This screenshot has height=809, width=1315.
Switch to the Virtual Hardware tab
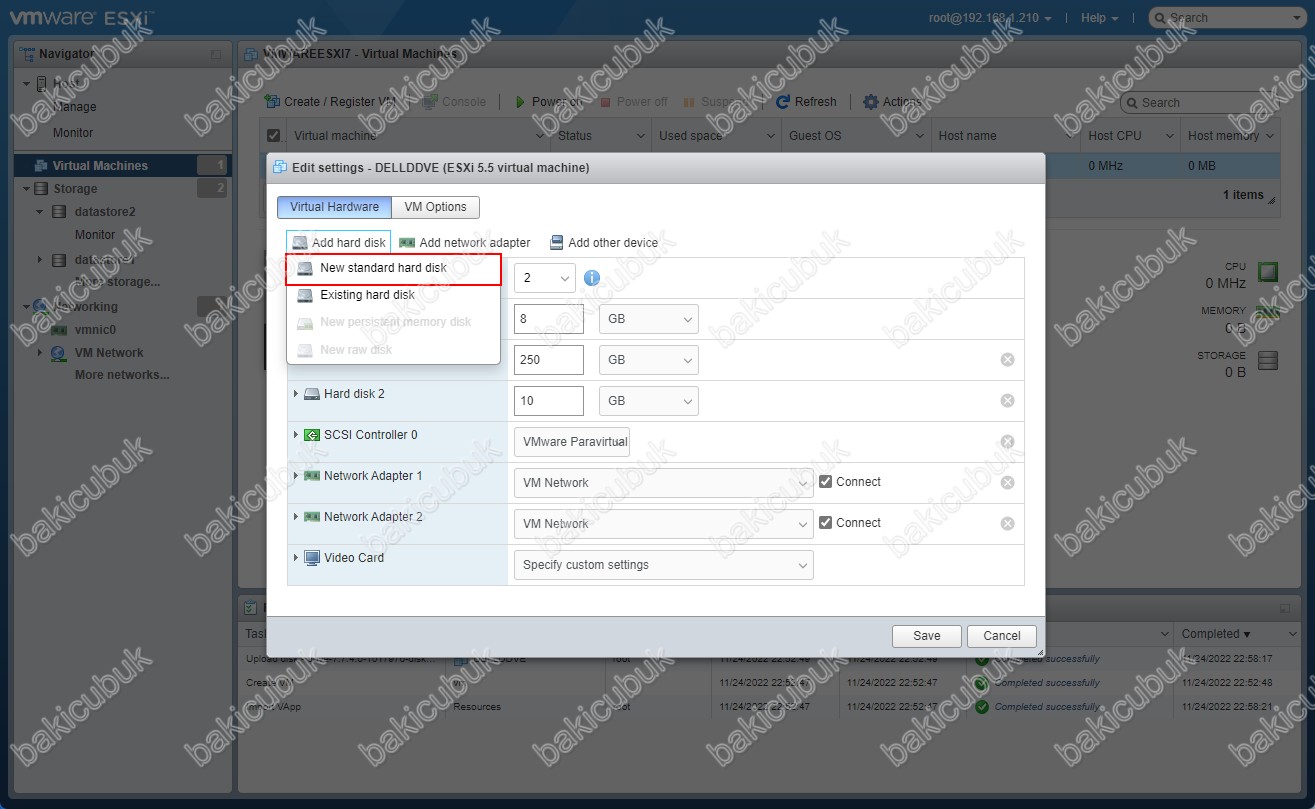click(x=334, y=207)
